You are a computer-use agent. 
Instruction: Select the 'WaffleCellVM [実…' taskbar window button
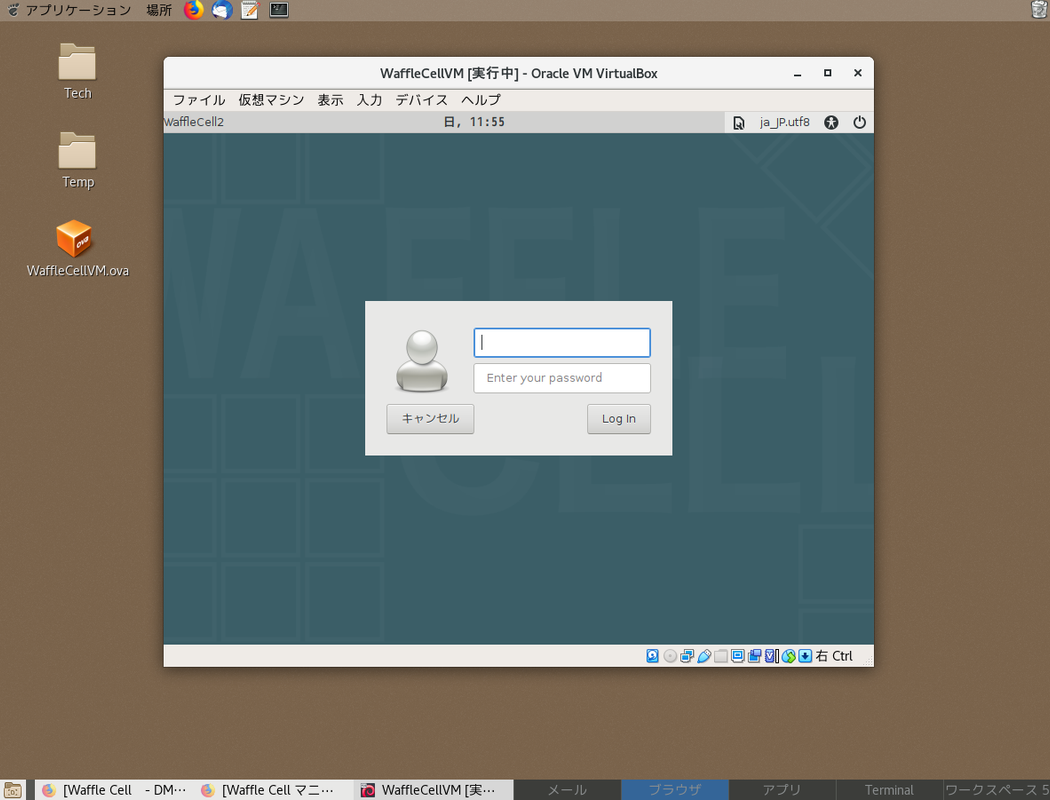[433, 790]
